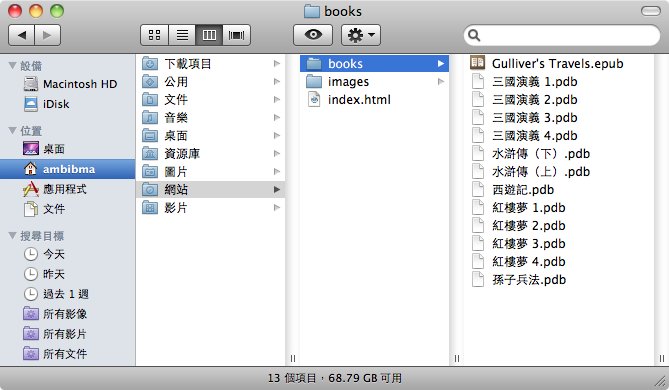Select the 桌面 folder in the first column
The width and height of the screenshot is (669, 390).
[x=210, y=136]
